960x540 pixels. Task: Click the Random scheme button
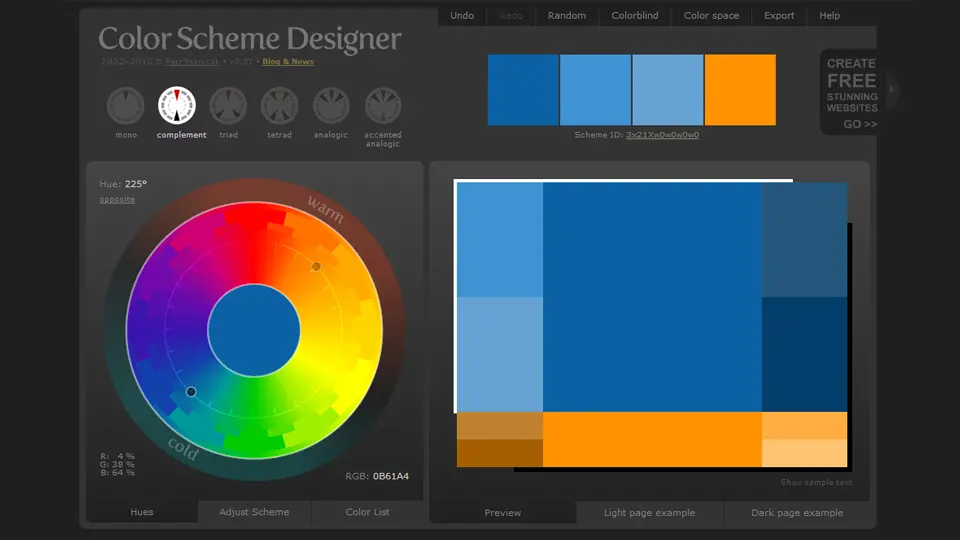point(567,16)
